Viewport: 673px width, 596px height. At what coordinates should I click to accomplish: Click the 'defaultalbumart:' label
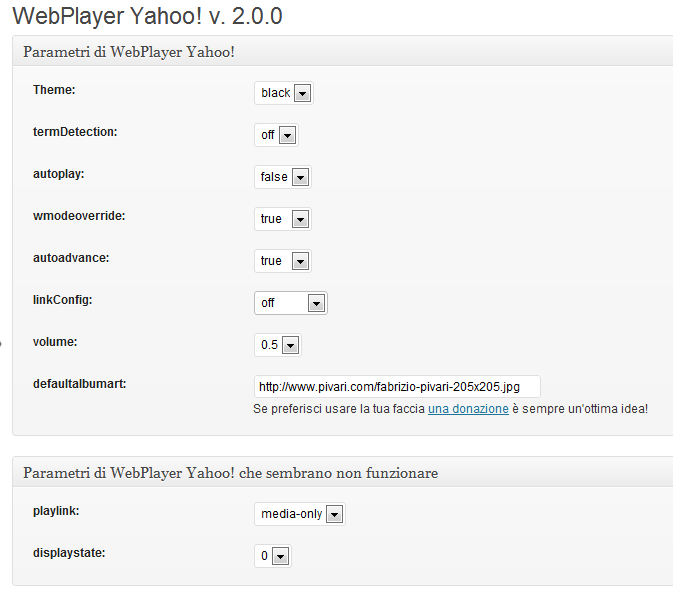click(x=80, y=384)
